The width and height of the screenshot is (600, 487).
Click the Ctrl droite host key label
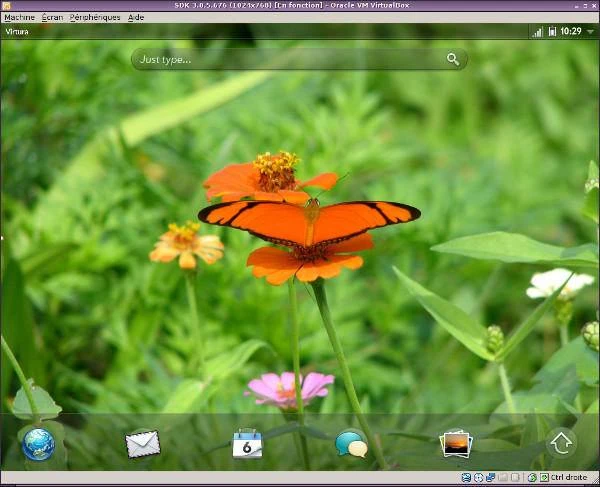[x=568, y=477]
